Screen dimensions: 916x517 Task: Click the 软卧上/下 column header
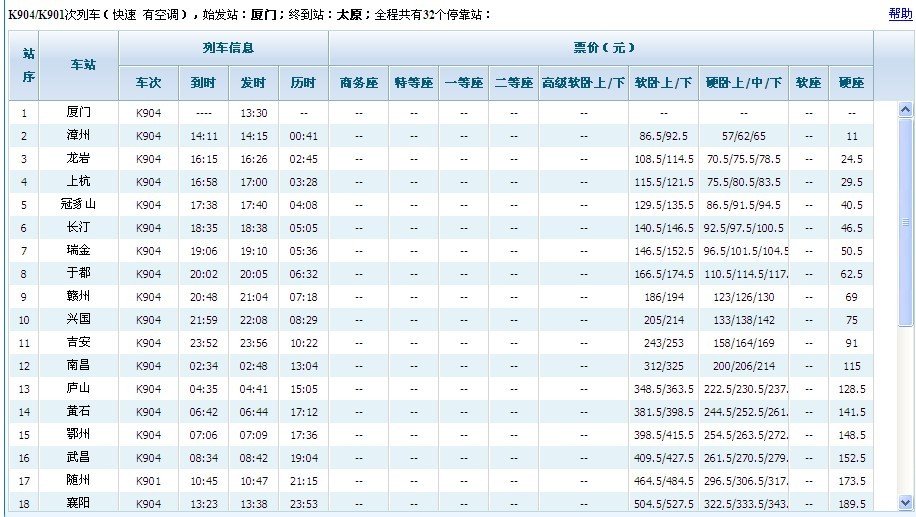[664, 83]
